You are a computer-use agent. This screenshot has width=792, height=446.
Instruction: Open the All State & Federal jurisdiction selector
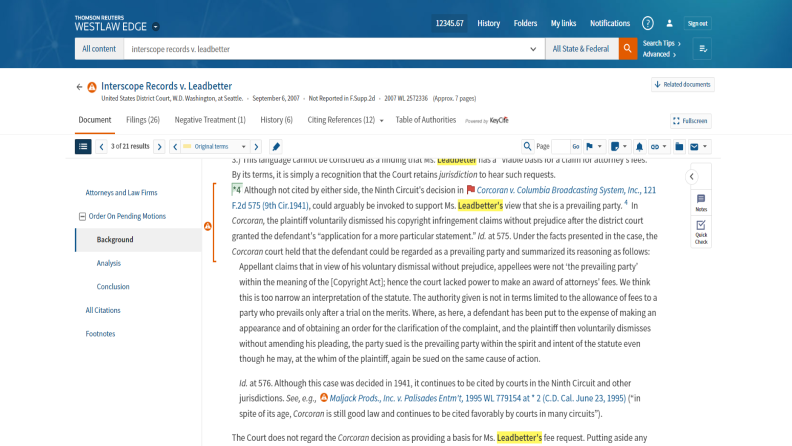pos(581,49)
